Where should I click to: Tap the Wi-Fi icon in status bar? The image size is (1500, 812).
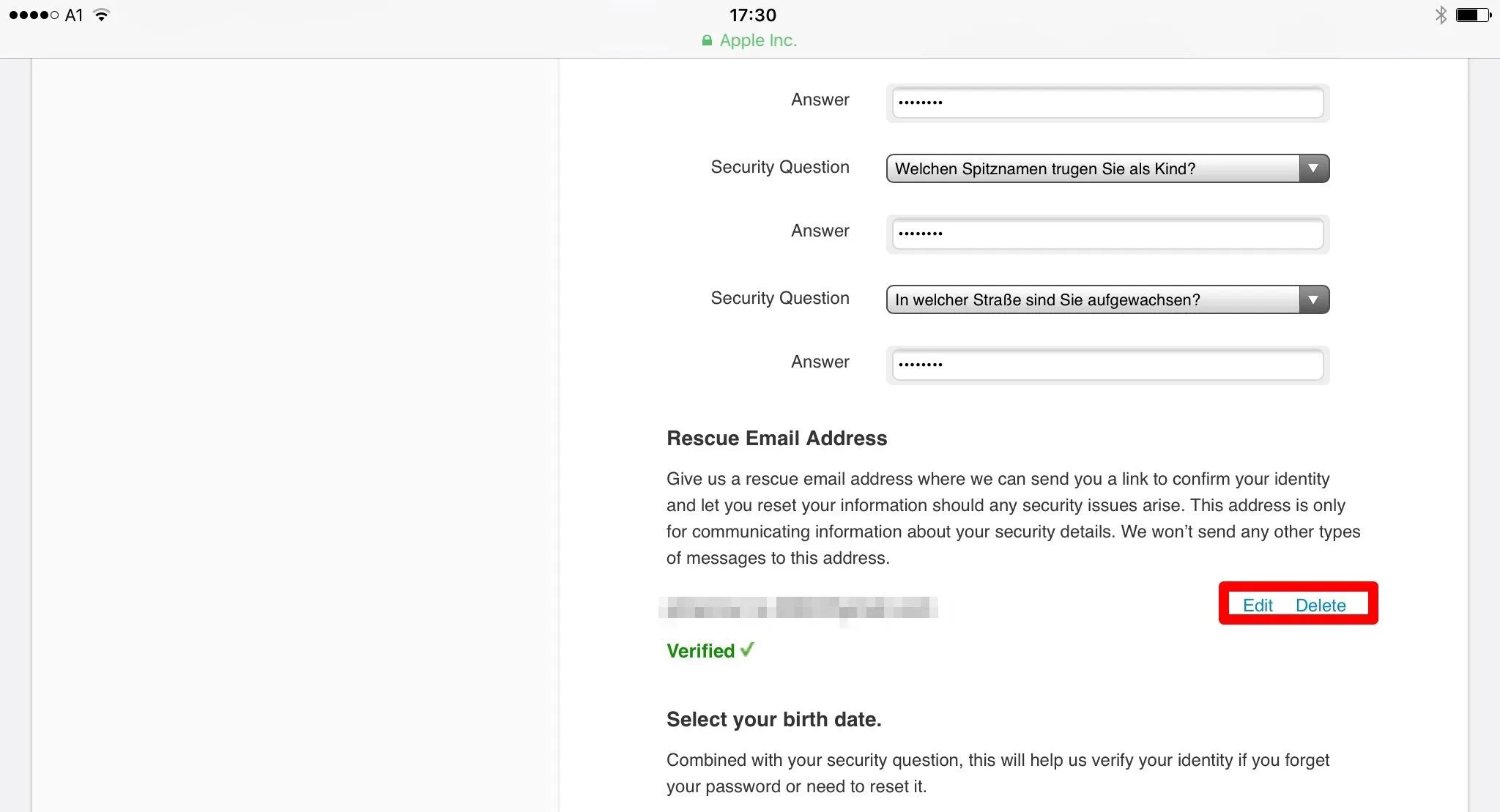click(x=102, y=15)
